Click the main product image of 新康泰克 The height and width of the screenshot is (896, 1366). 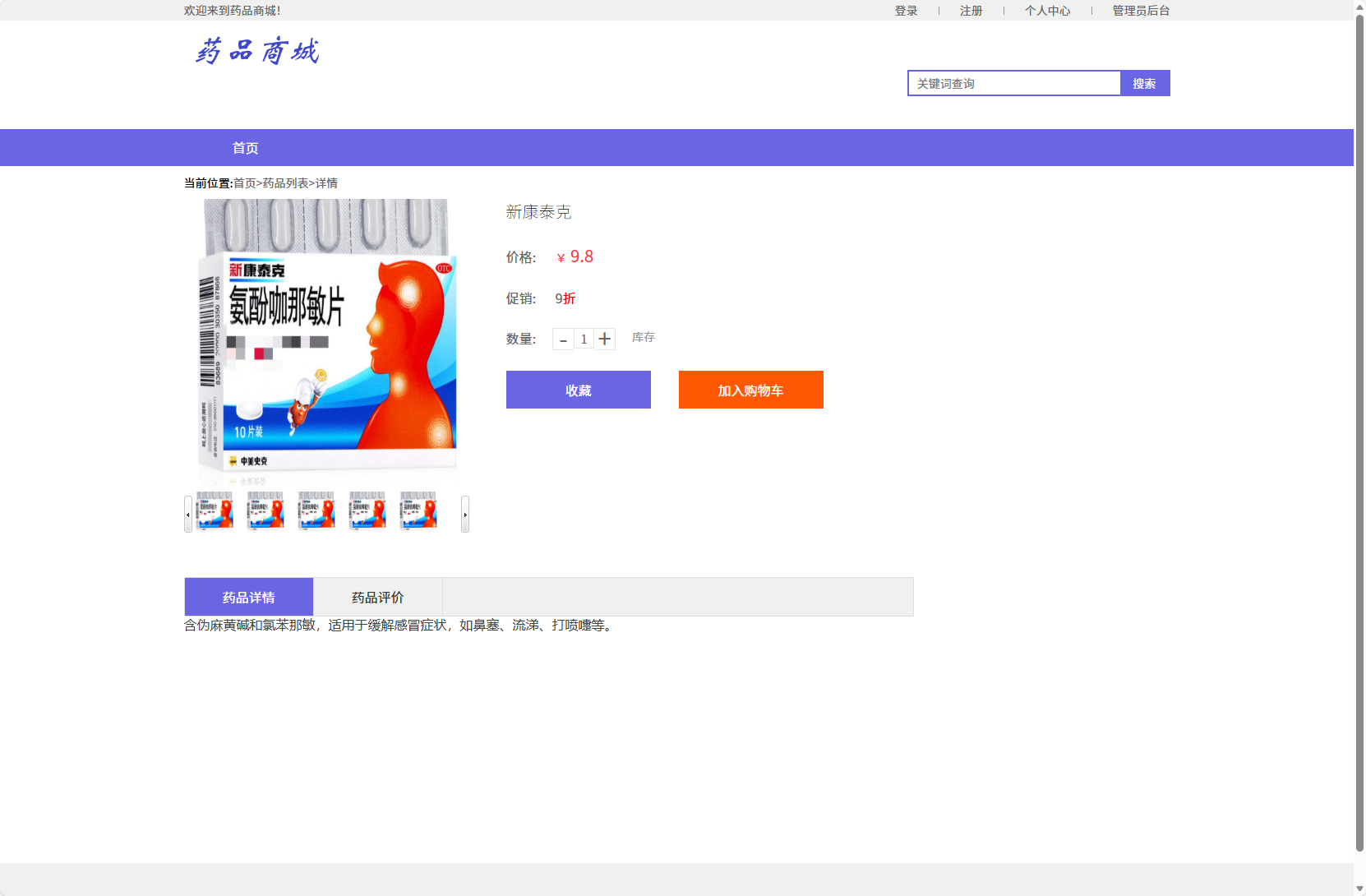click(x=327, y=341)
